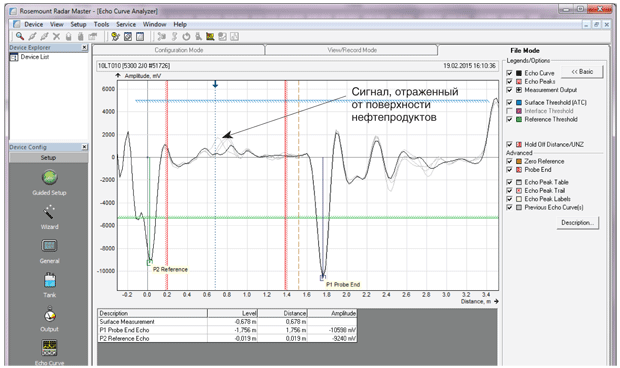
Task: Click the 19.02.2015 16:10:36 timestamp
Action: click(469, 66)
